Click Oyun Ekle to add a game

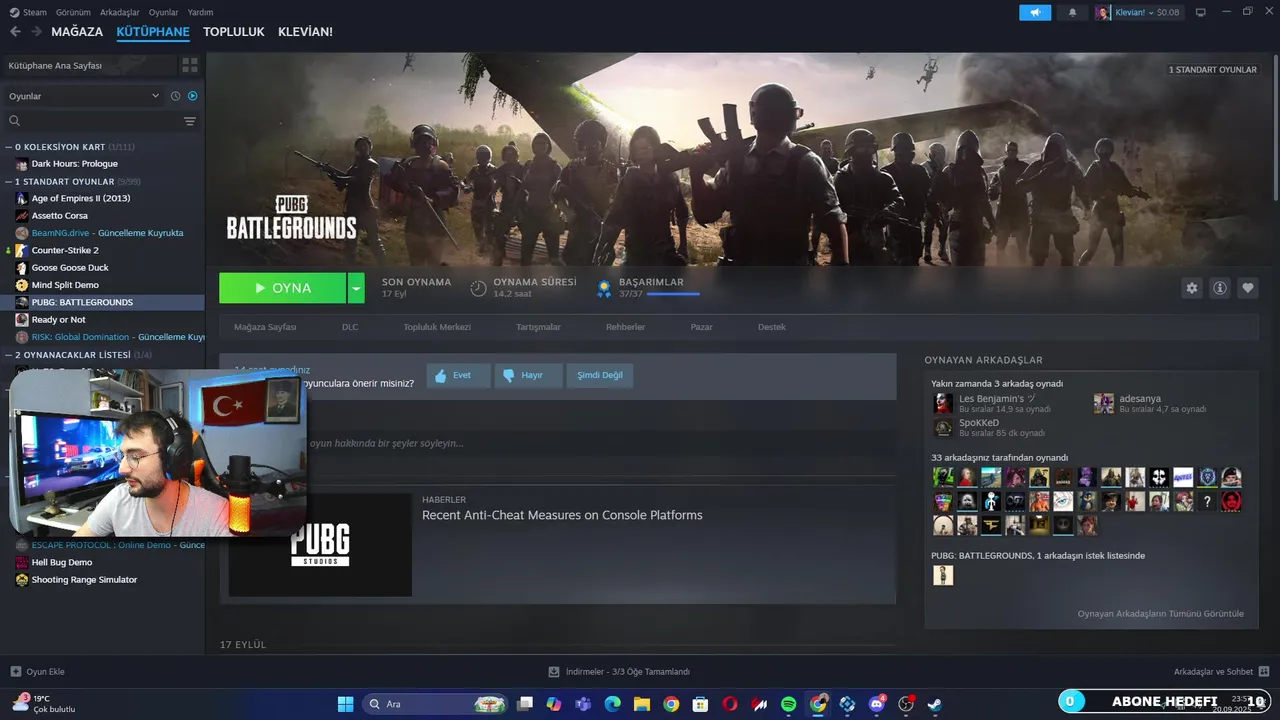pyautogui.click(x=37, y=672)
